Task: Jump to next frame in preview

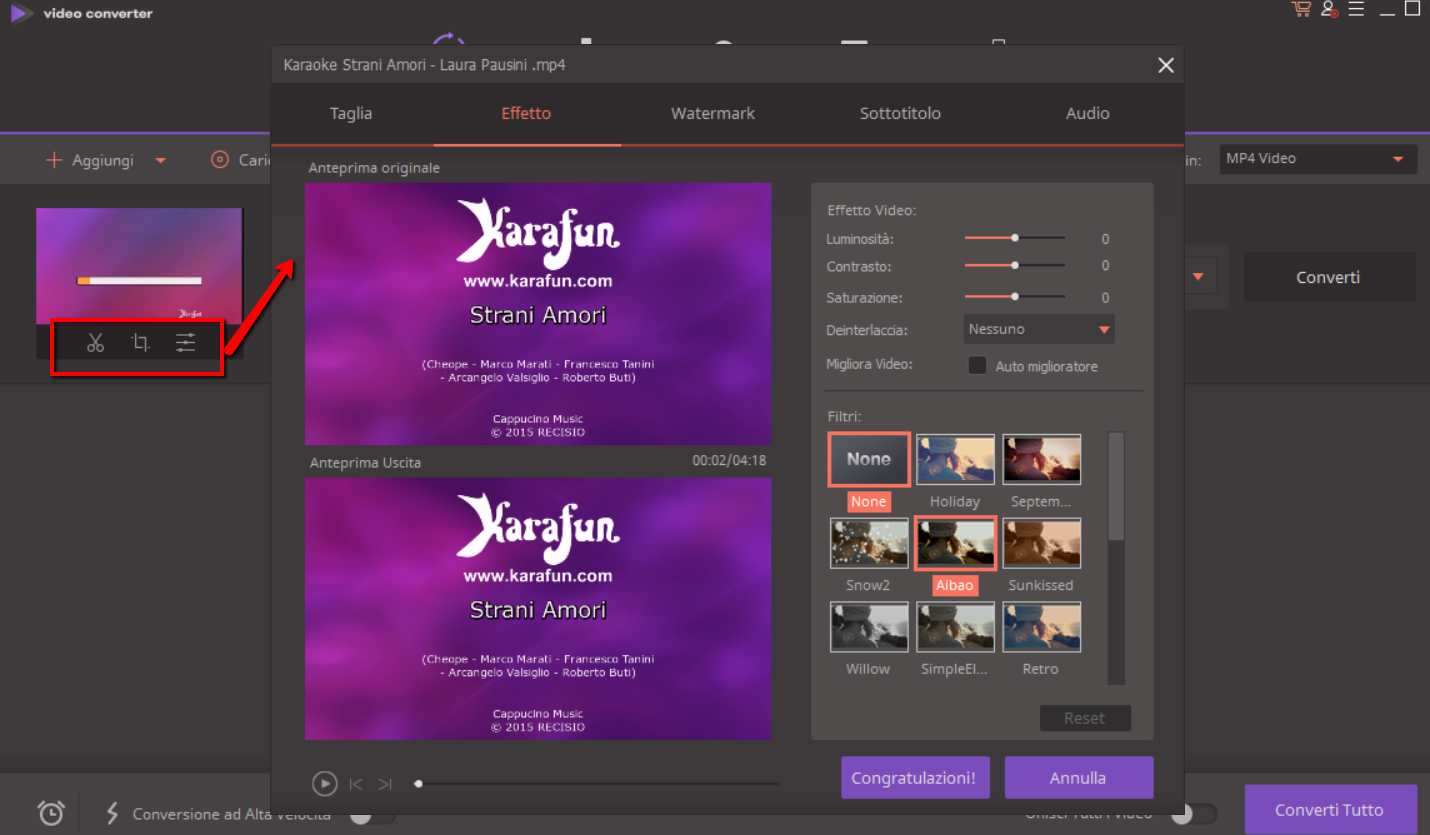Action: (385, 784)
